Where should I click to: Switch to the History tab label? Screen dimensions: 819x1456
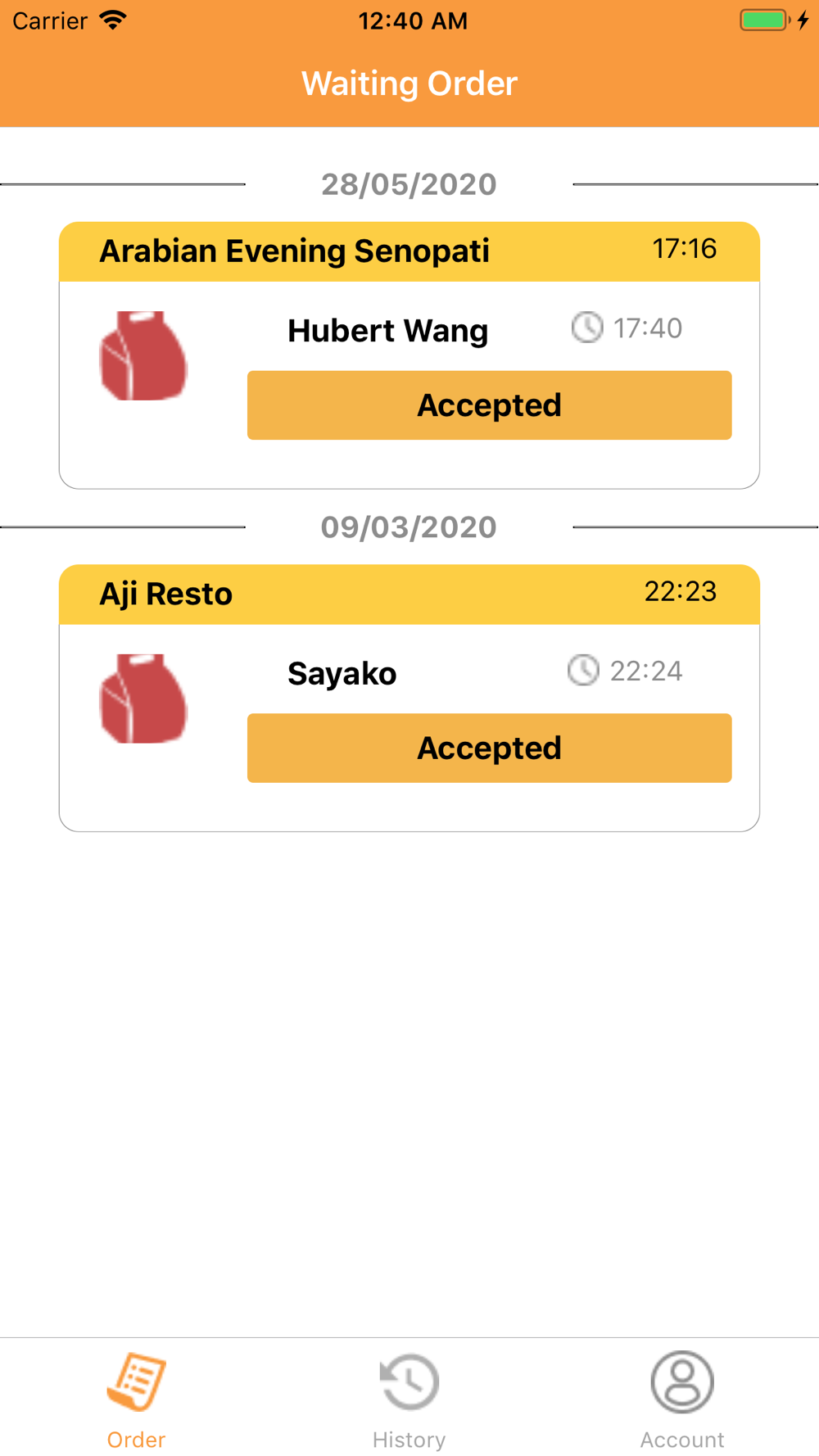coord(409,1440)
